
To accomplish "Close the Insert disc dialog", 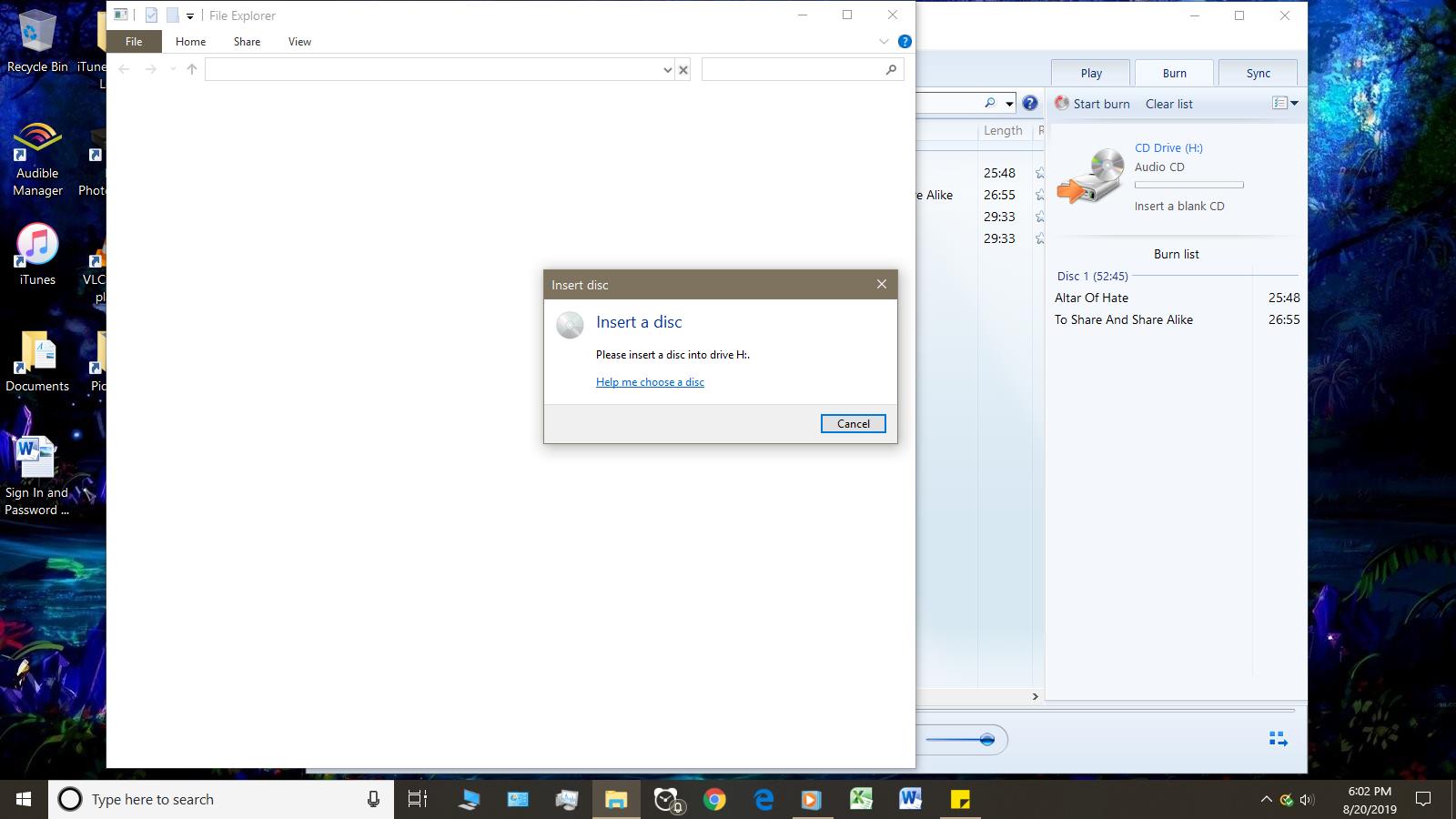I will point(881,284).
